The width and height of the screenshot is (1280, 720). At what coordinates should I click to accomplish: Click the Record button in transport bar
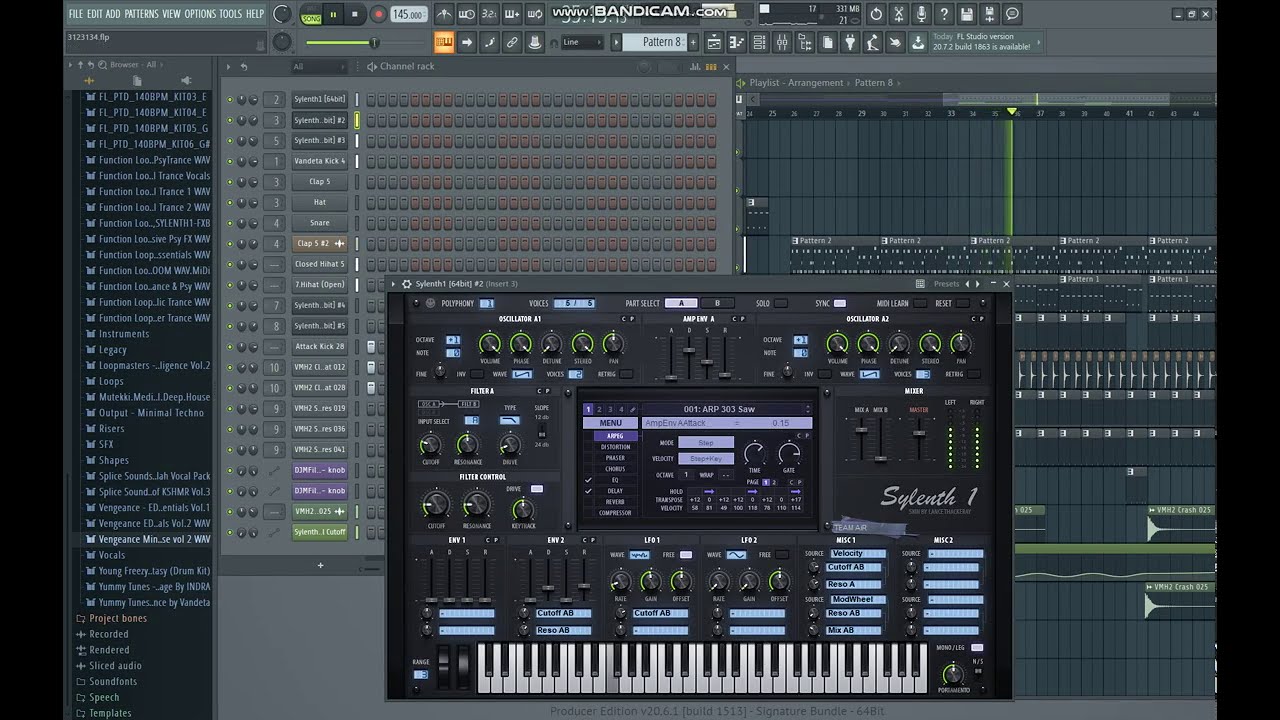click(x=378, y=14)
